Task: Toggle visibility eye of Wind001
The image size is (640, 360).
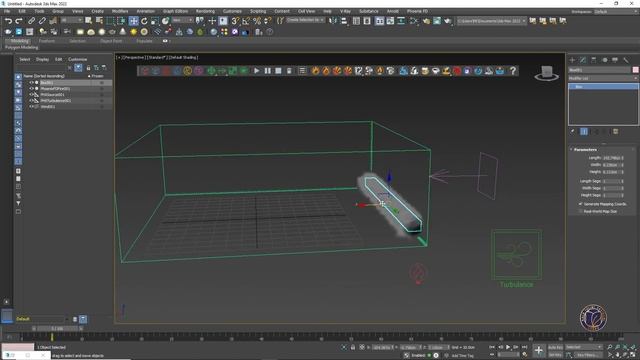Action: [x=31, y=107]
